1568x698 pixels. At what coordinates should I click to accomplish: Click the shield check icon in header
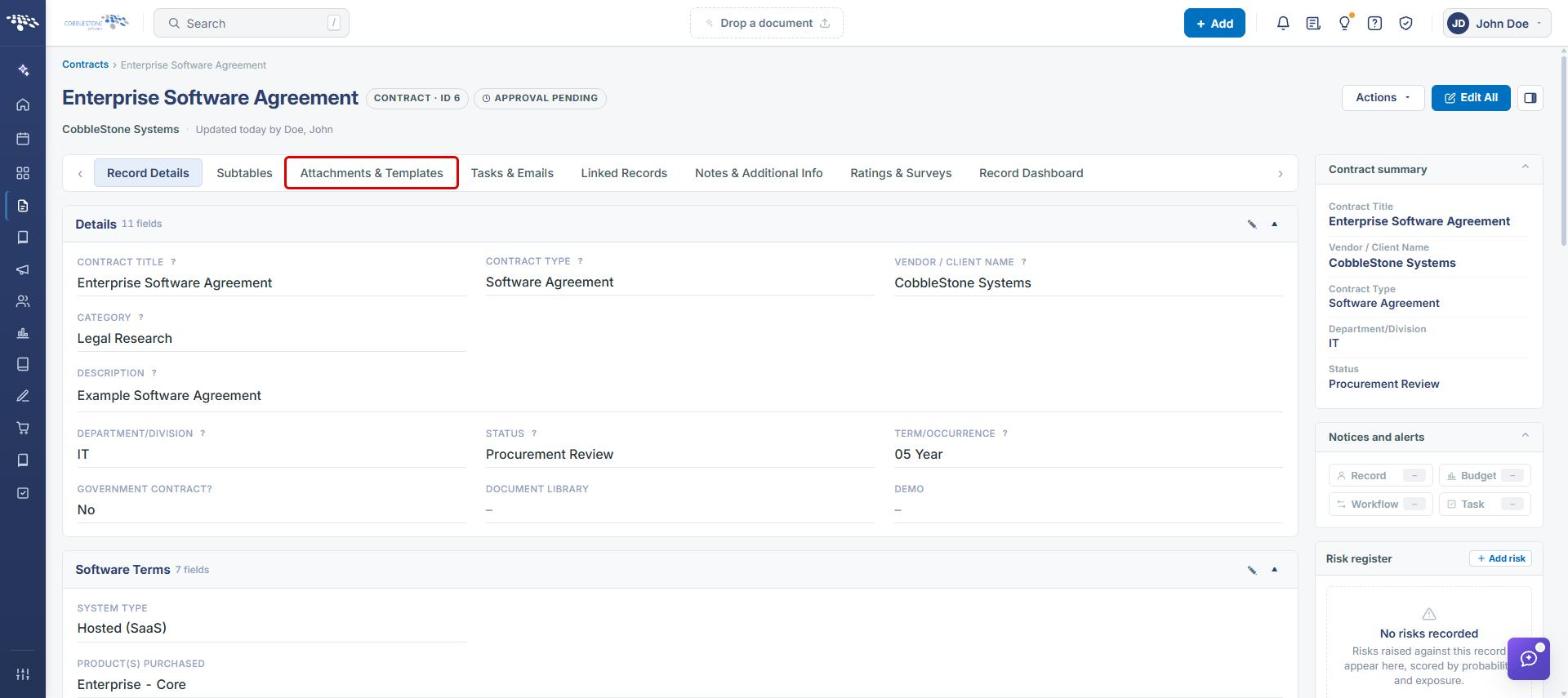point(1406,23)
